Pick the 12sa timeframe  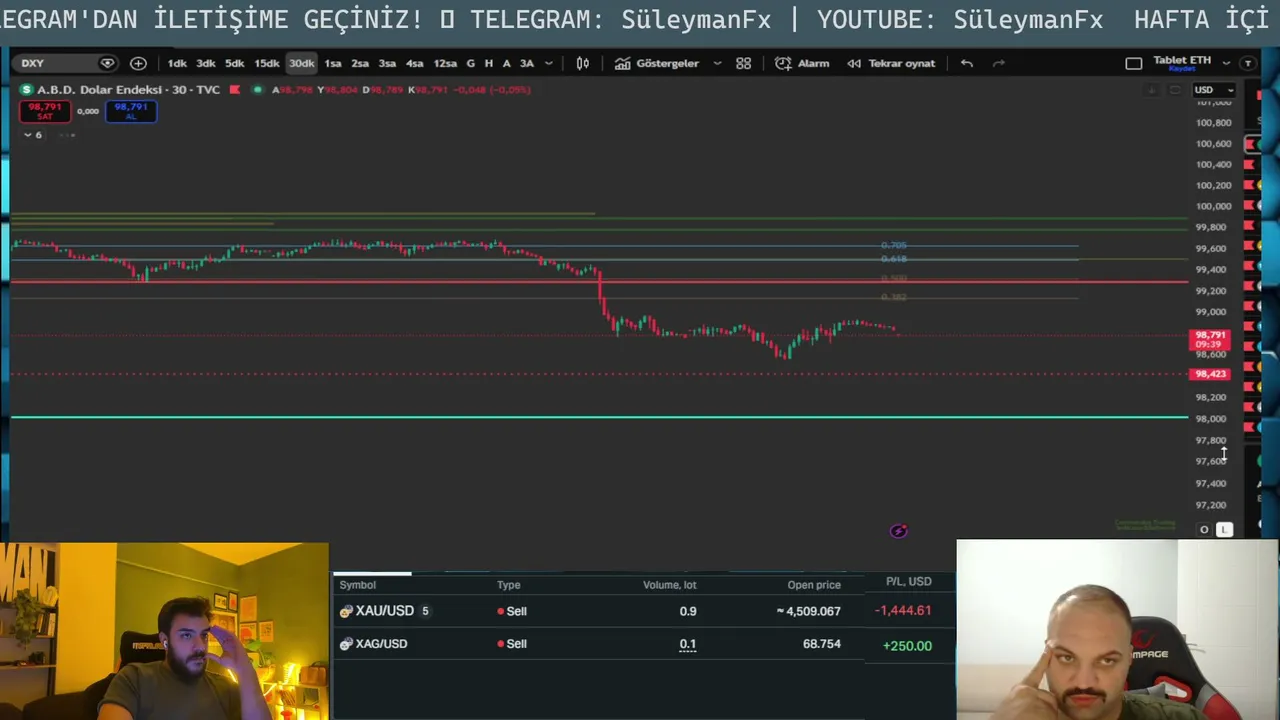click(x=445, y=63)
